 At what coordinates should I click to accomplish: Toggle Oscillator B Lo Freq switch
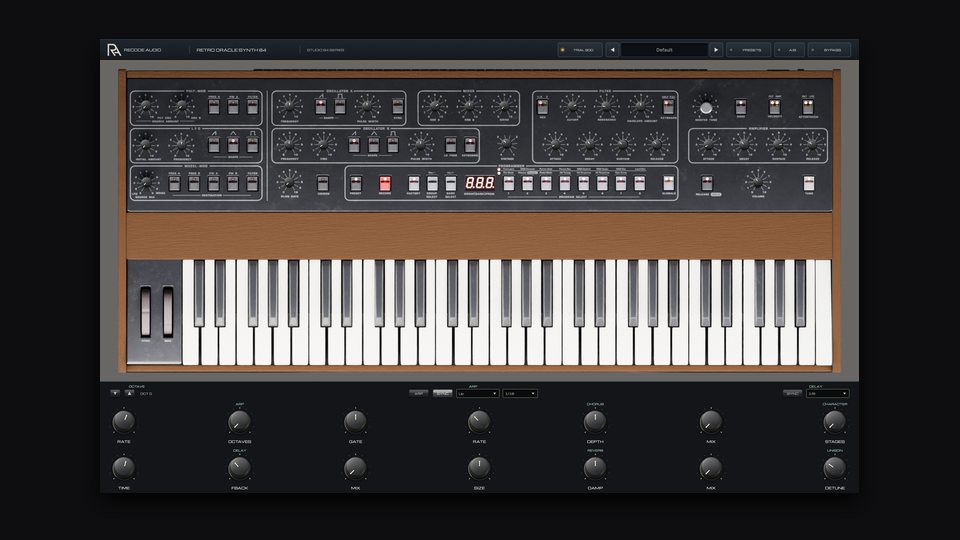coord(451,144)
